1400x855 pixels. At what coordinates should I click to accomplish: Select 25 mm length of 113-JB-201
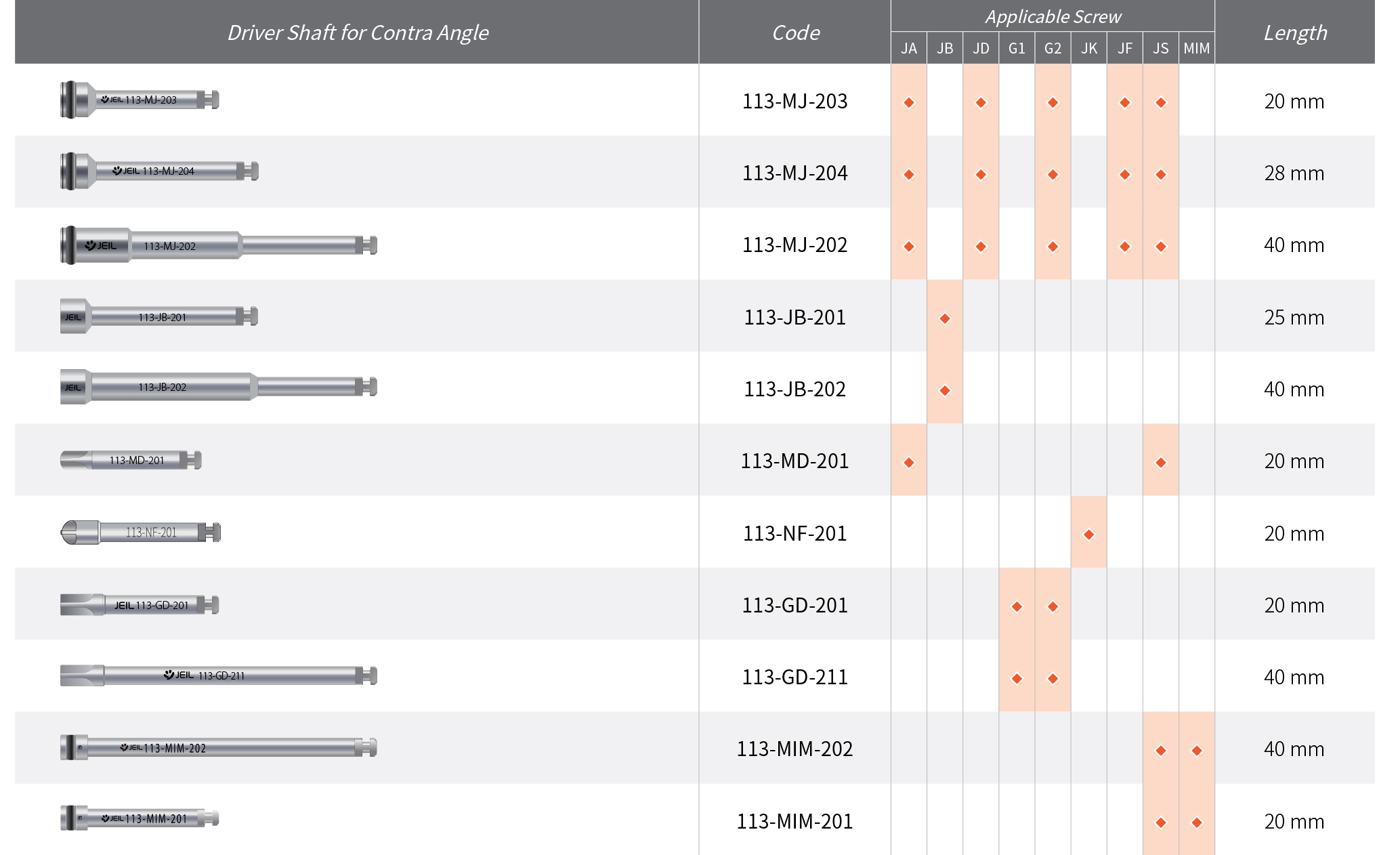pos(1294,318)
